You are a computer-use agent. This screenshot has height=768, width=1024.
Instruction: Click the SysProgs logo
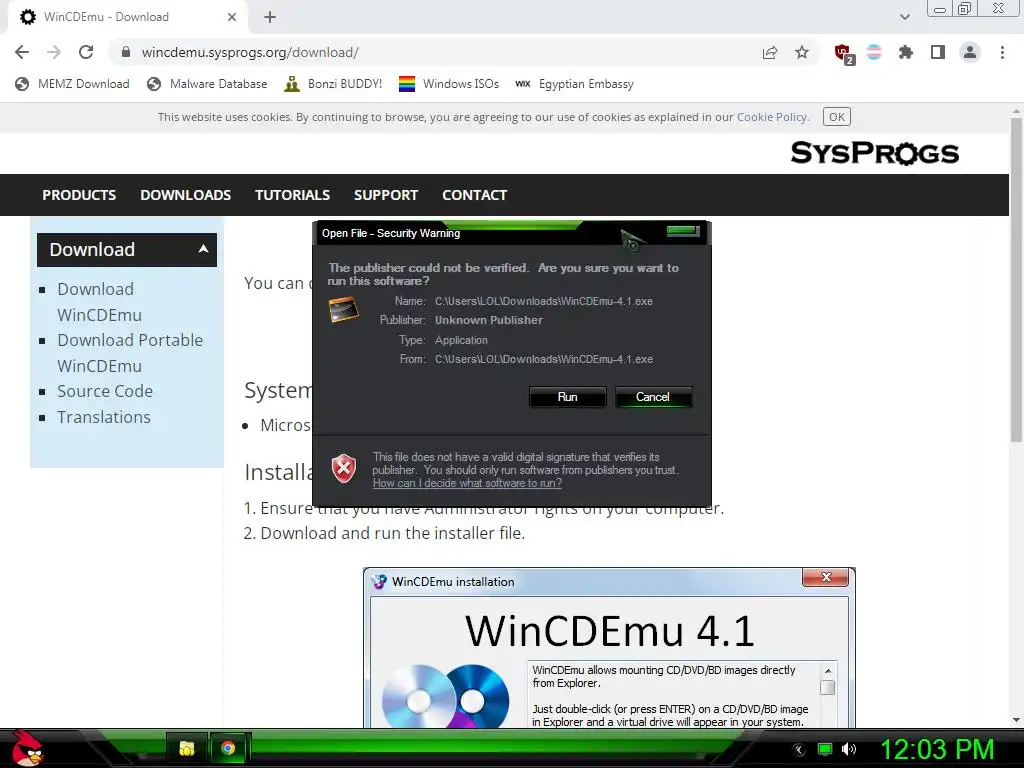pos(874,153)
